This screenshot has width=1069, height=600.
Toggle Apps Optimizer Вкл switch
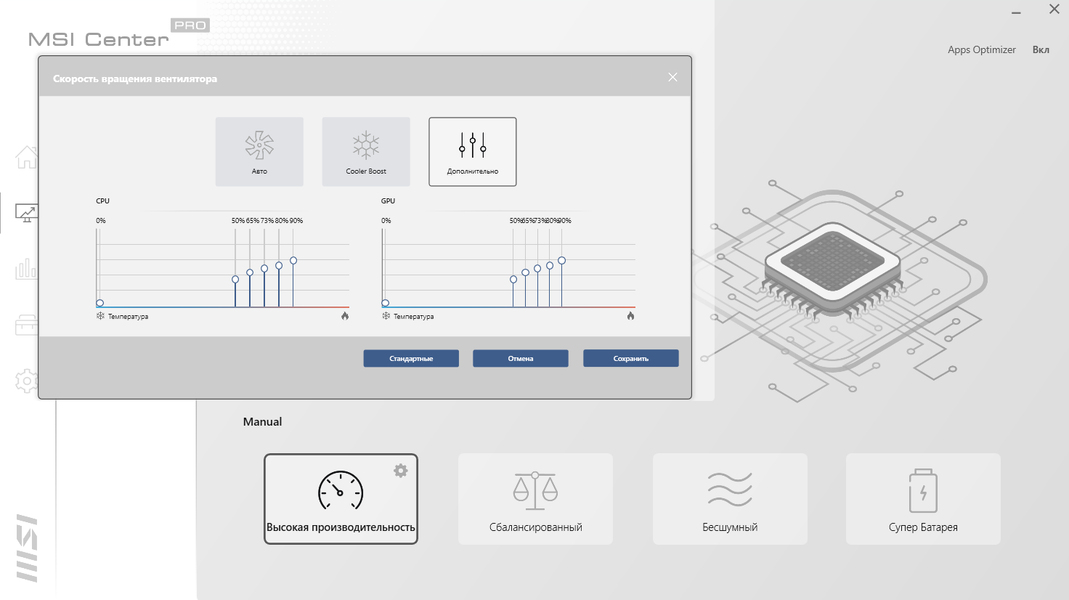[1040, 50]
